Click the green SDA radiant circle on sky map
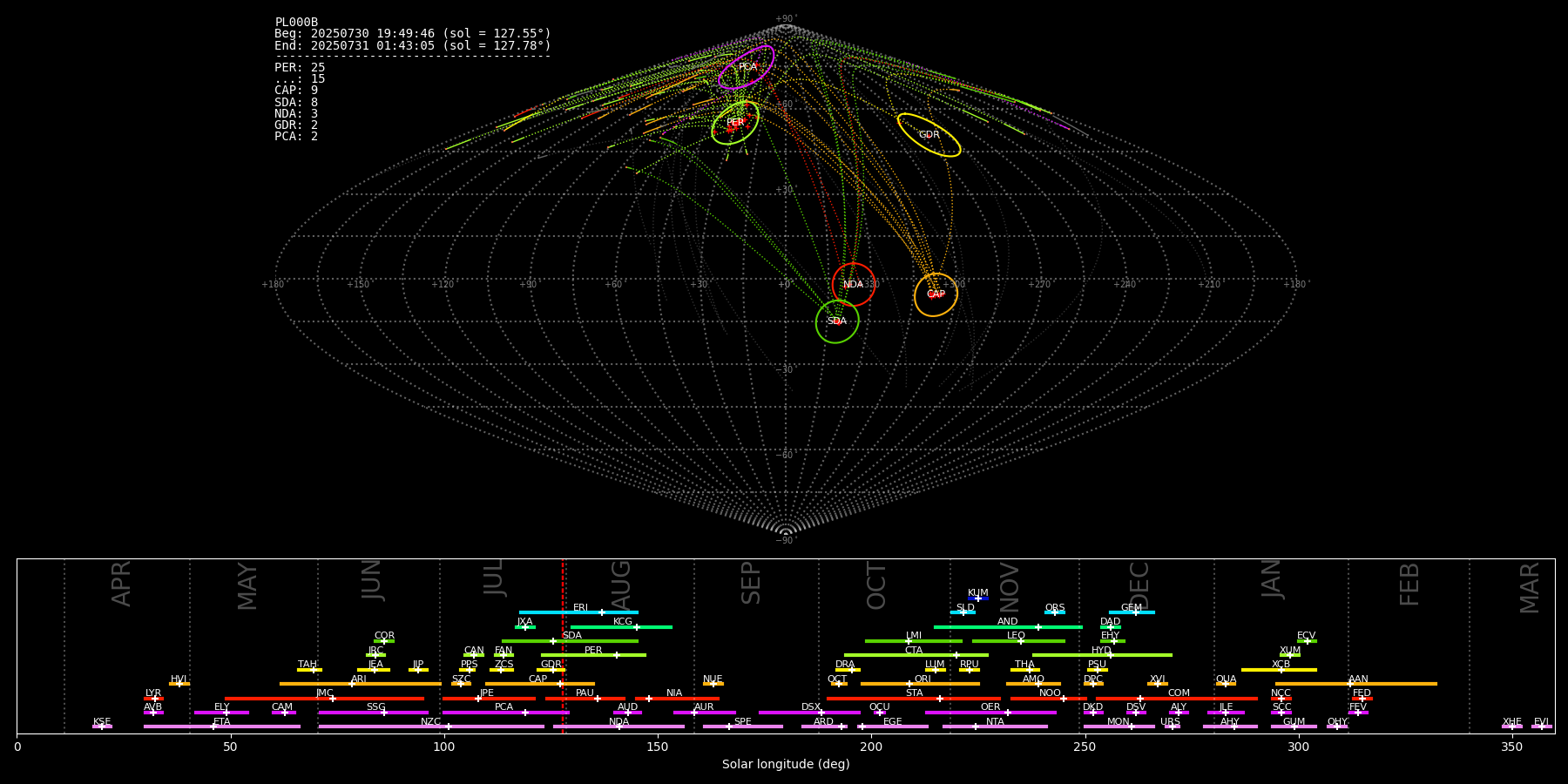Image resolution: width=1568 pixels, height=784 pixels. (837, 321)
